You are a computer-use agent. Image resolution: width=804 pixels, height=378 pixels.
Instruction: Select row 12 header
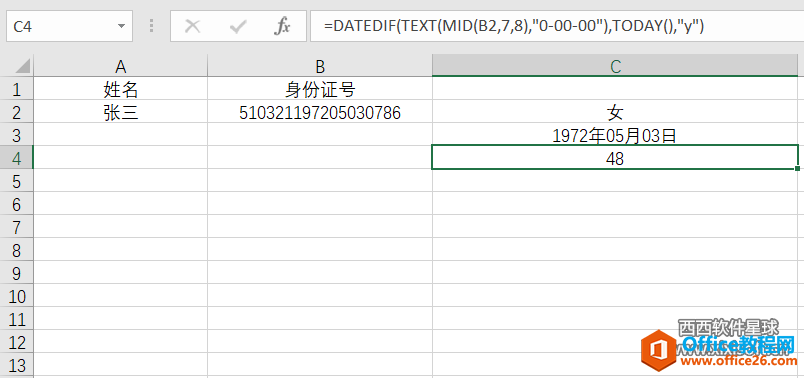(16, 342)
